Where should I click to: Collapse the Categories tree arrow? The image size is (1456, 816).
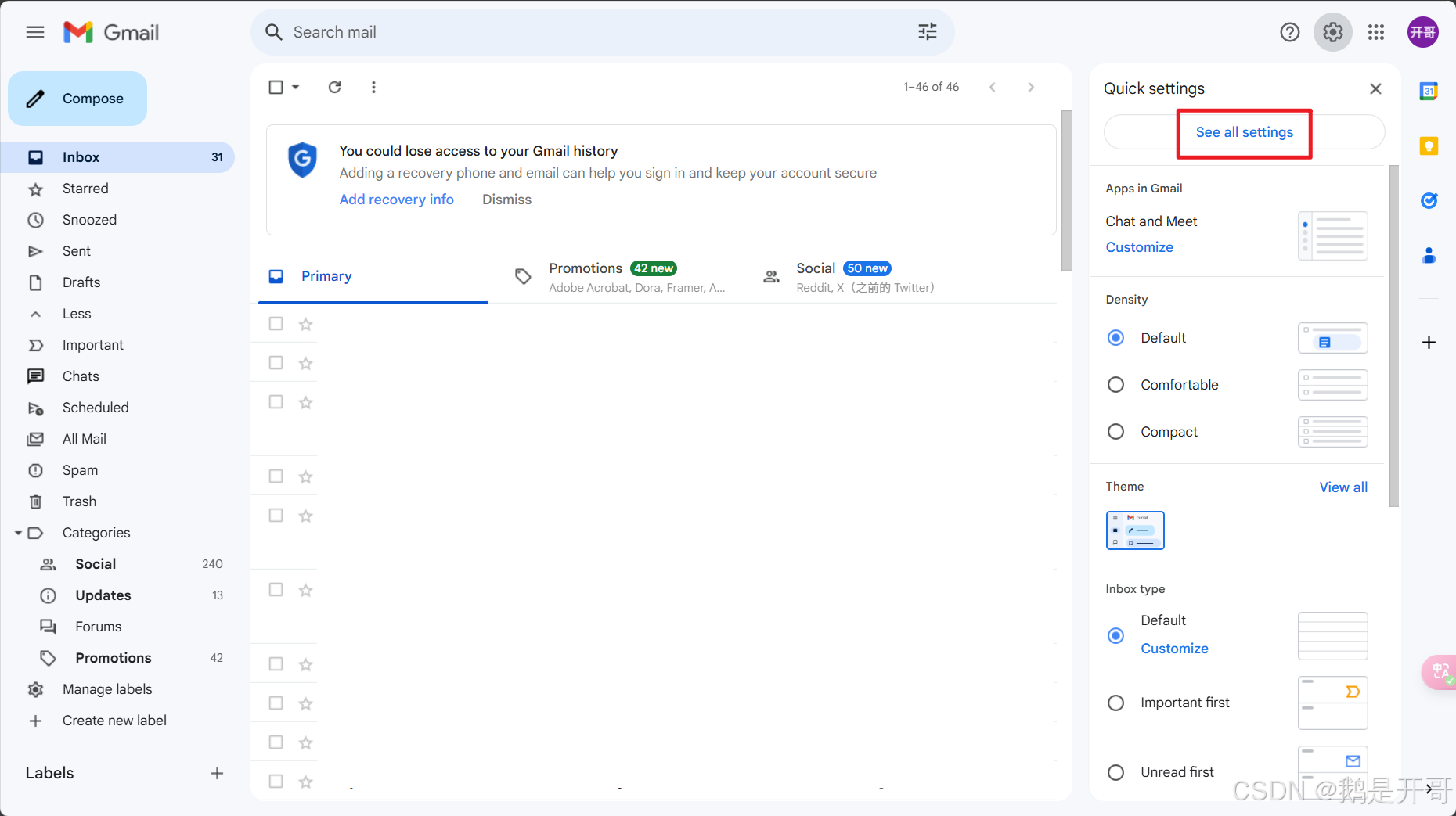18,533
